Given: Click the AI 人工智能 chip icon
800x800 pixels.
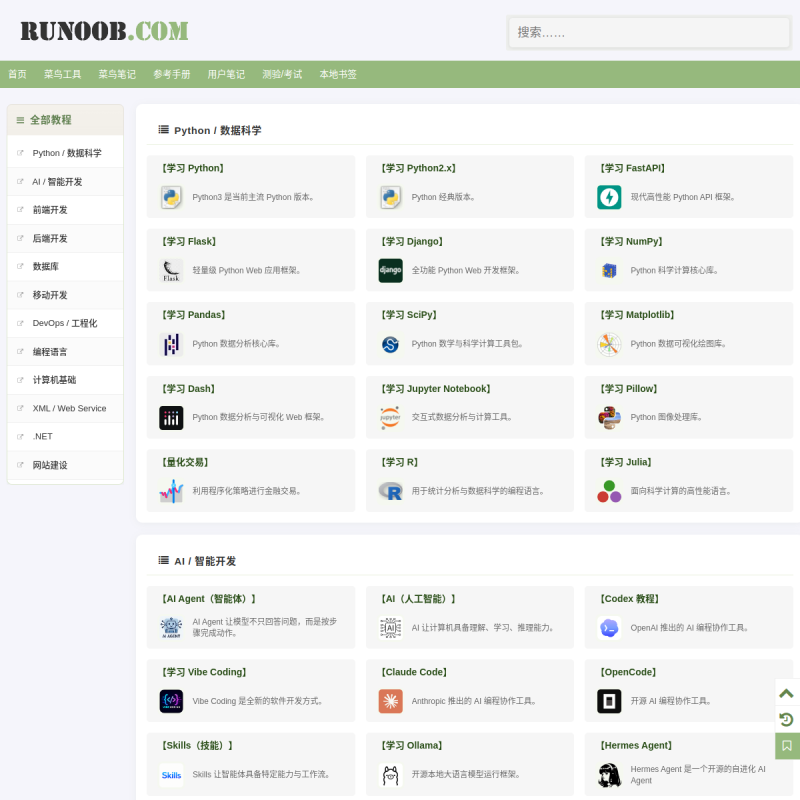Looking at the screenshot, I should [x=390, y=628].
